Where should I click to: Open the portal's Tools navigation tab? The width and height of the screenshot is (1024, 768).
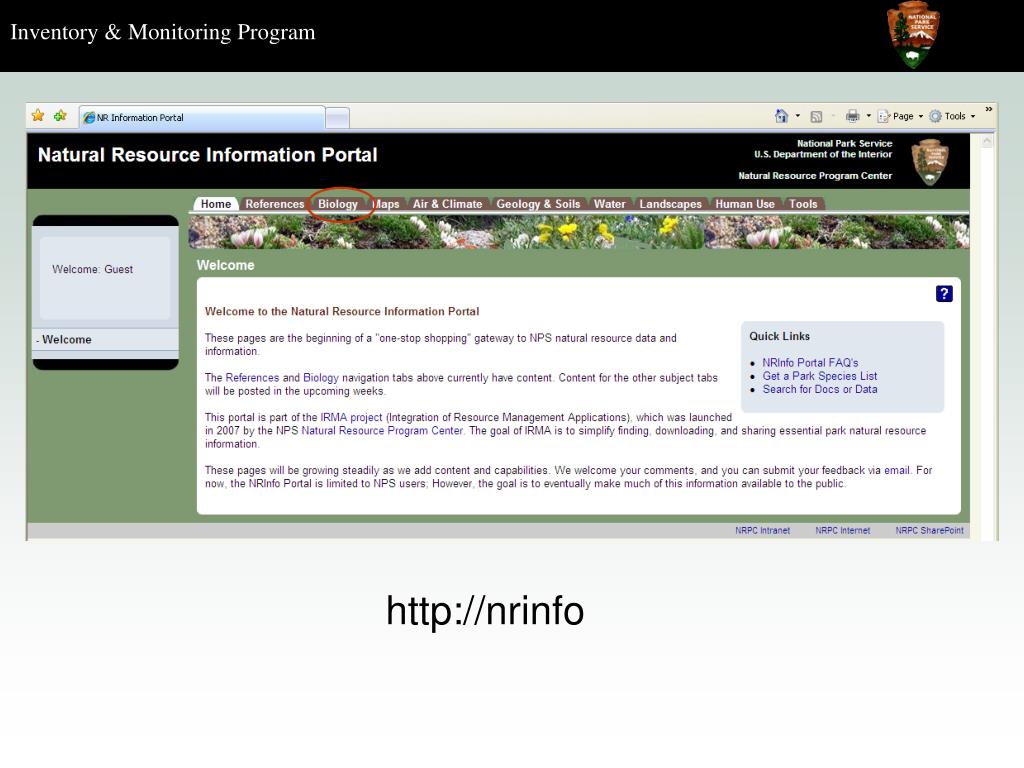(803, 204)
